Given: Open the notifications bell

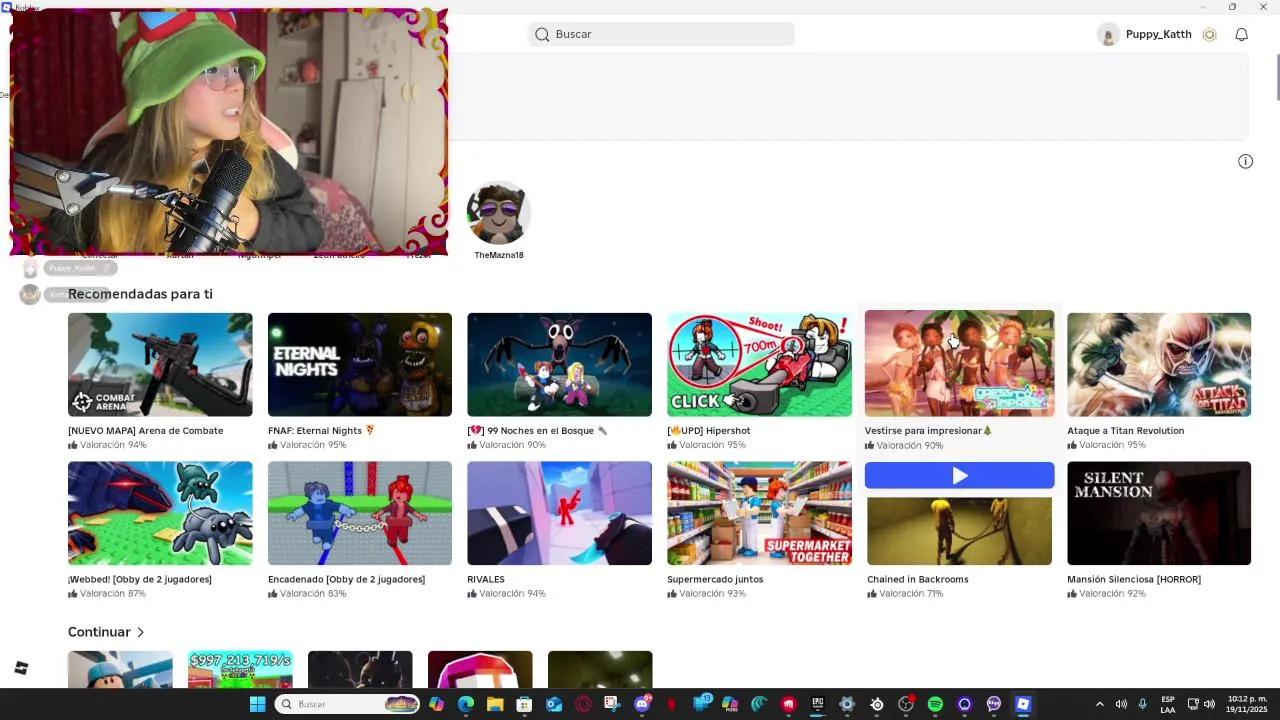Looking at the screenshot, I should click(x=1241, y=34).
